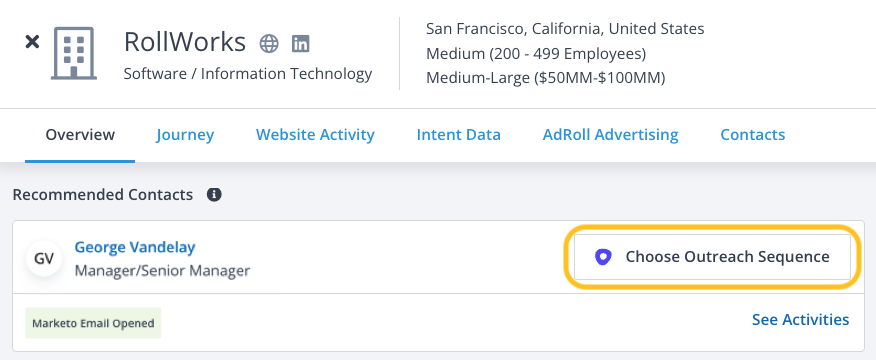Click the company building icon

pos(74,53)
